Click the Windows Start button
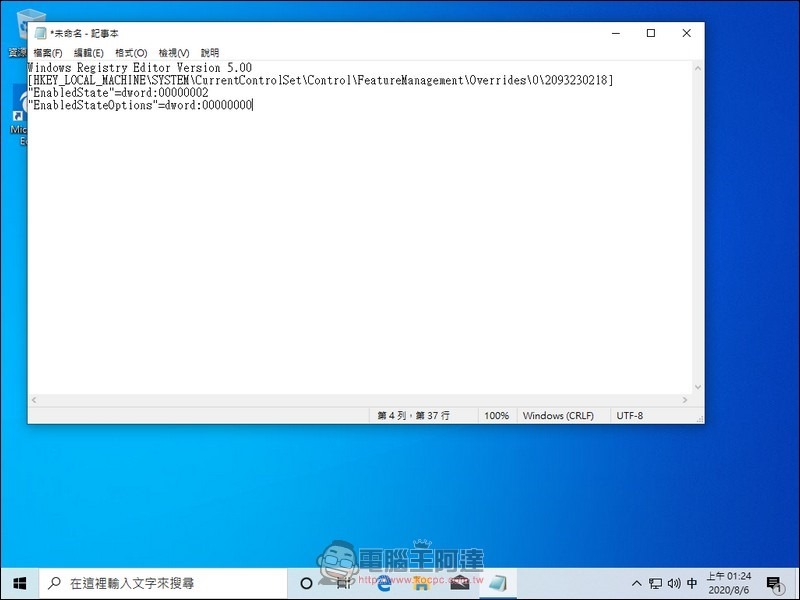Viewport: 800px width, 600px height. [x=20, y=583]
